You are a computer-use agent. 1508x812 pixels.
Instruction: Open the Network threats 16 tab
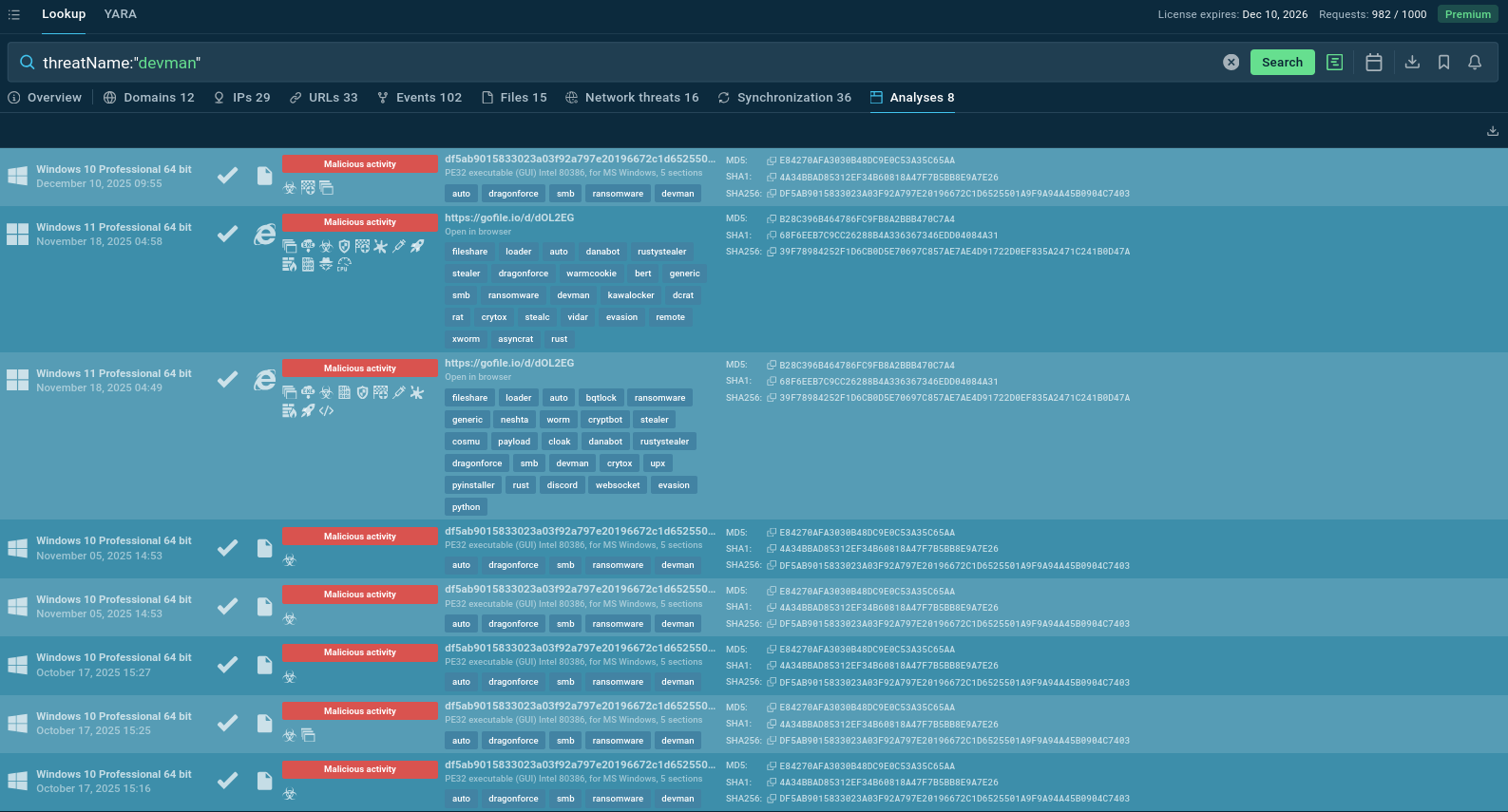point(632,98)
